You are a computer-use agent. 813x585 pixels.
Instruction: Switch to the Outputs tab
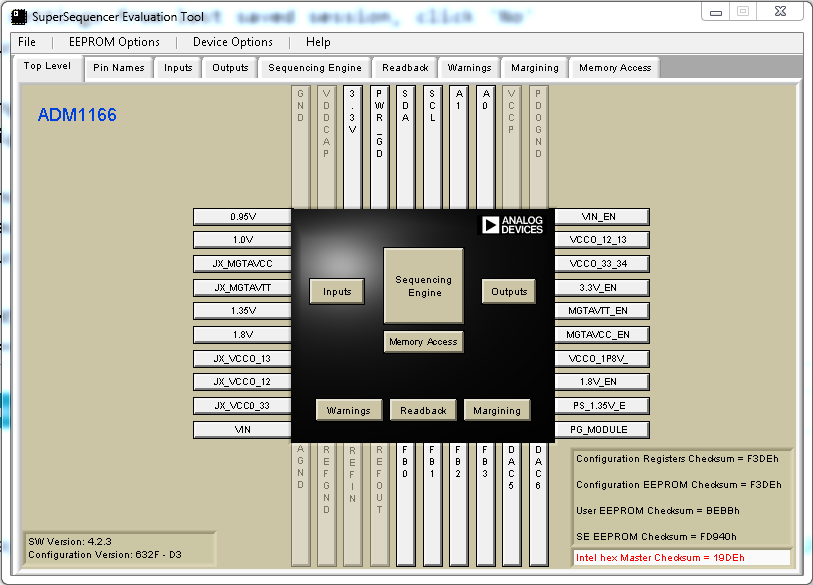click(x=230, y=68)
